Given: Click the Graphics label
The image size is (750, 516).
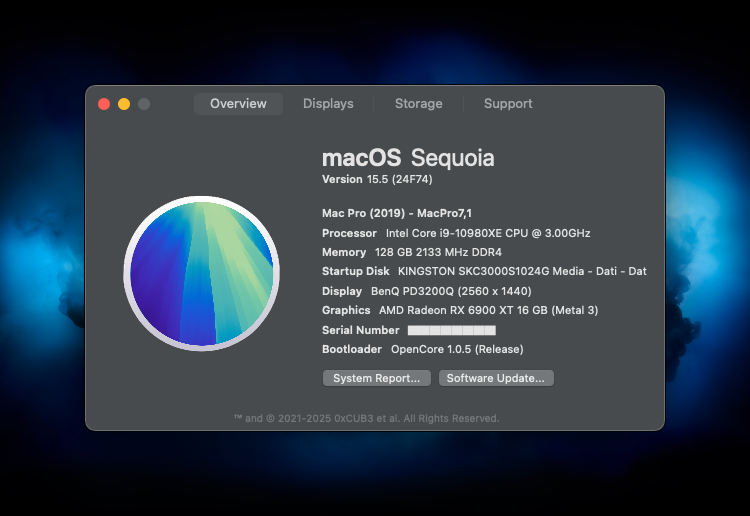Looking at the screenshot, I should pyautogui.click(x=346, y=310).
